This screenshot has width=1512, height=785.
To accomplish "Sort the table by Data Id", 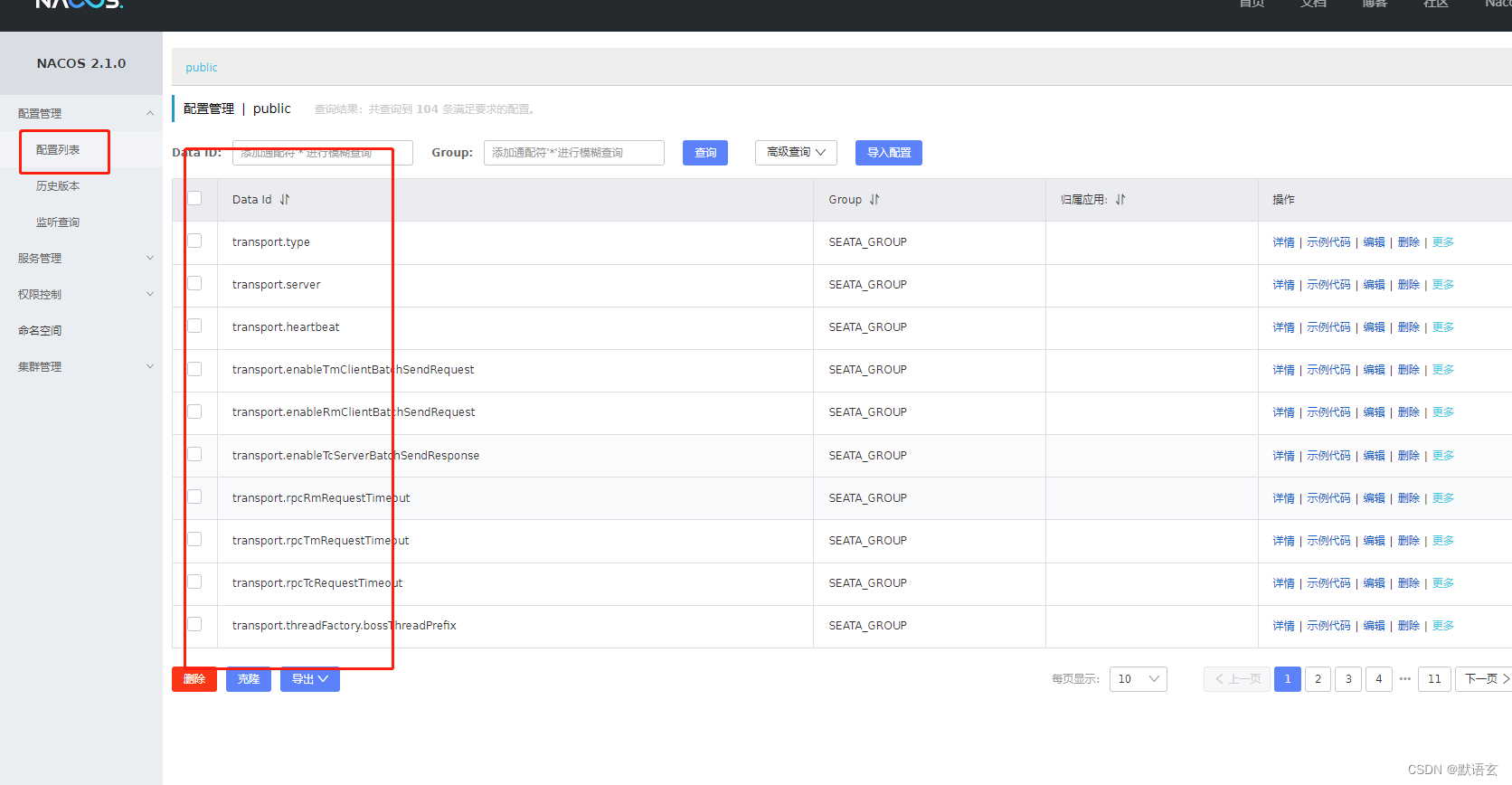I will pos(285,200).
